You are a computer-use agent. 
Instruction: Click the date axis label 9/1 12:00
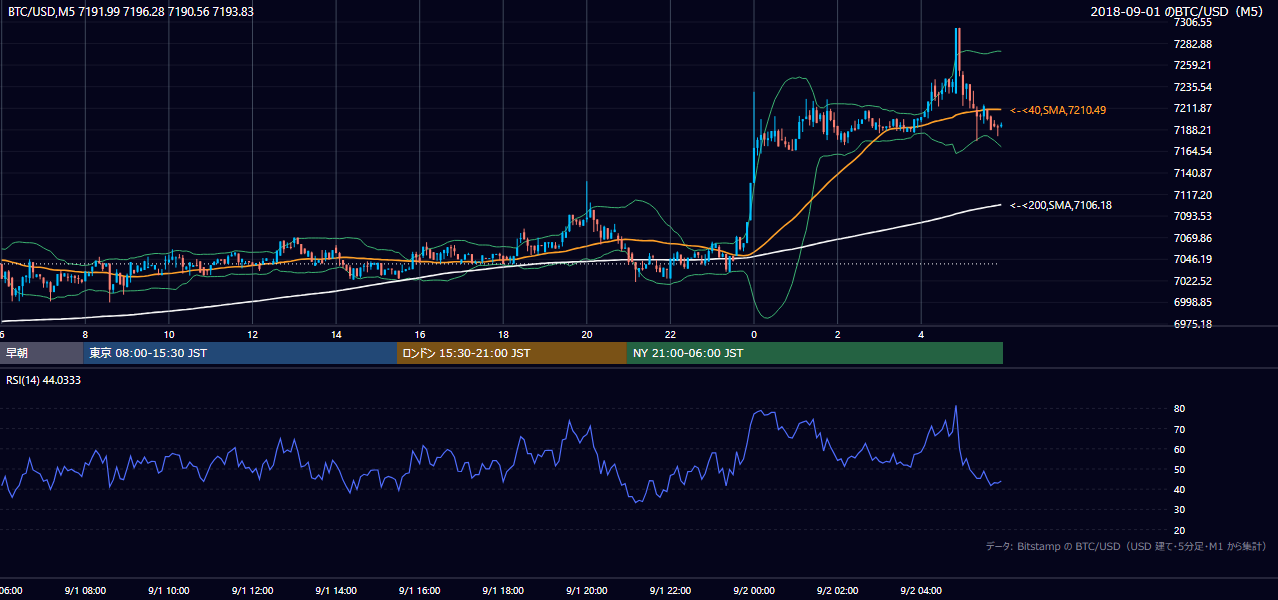click(252, 590)
